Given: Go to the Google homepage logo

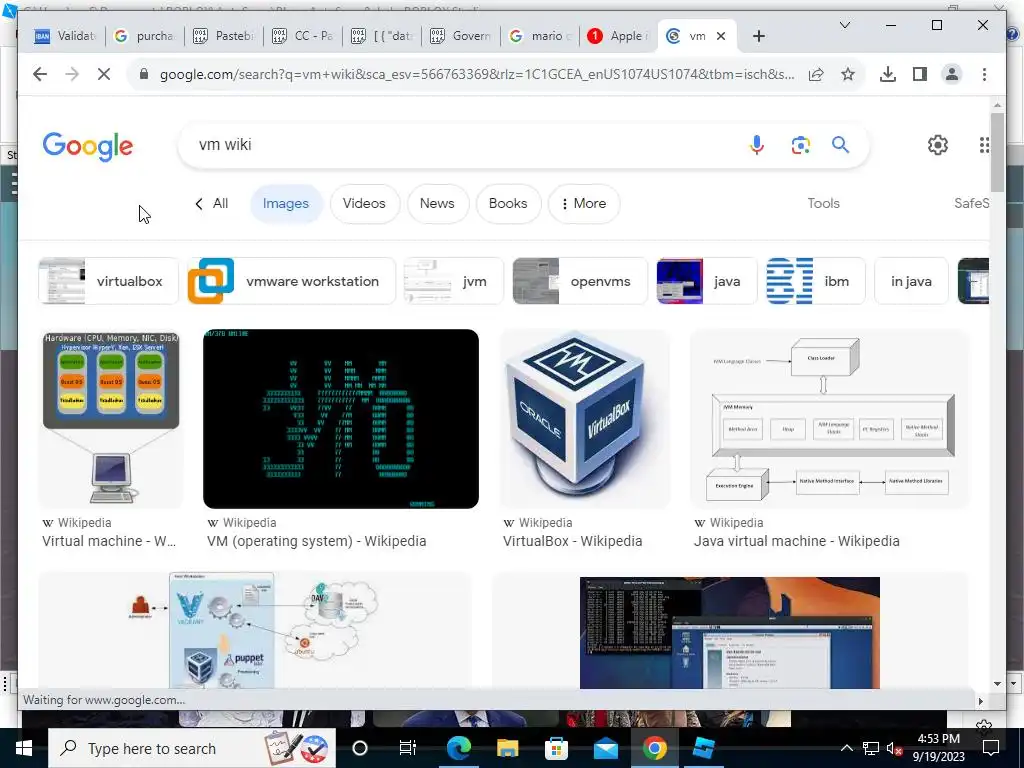Looking at the screenshot, I should [x=88, y=146].
